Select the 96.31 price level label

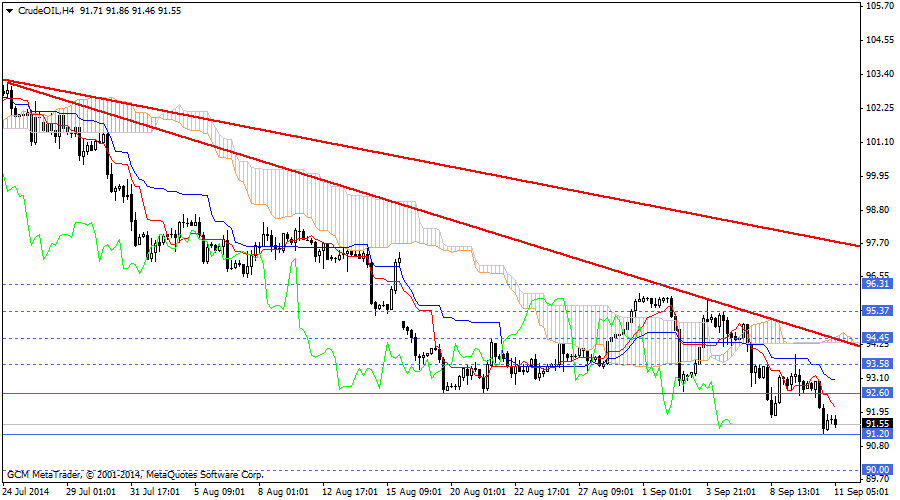coord(877,284)
